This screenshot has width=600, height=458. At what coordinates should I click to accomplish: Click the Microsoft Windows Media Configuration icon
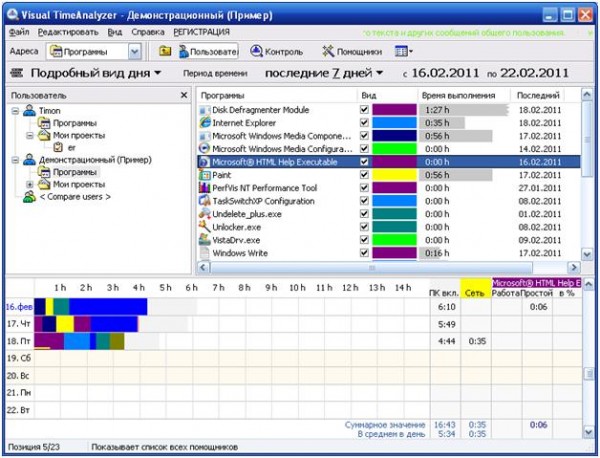[205, 149]
